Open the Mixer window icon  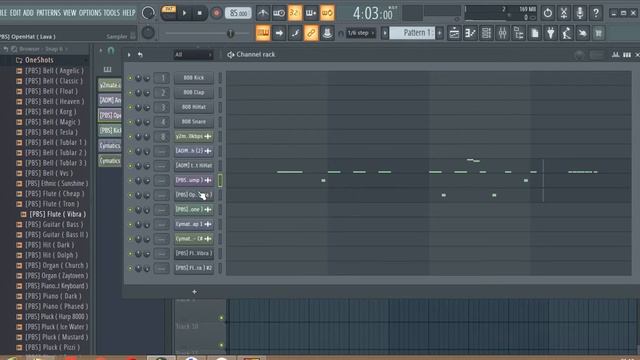coord(502,33)
